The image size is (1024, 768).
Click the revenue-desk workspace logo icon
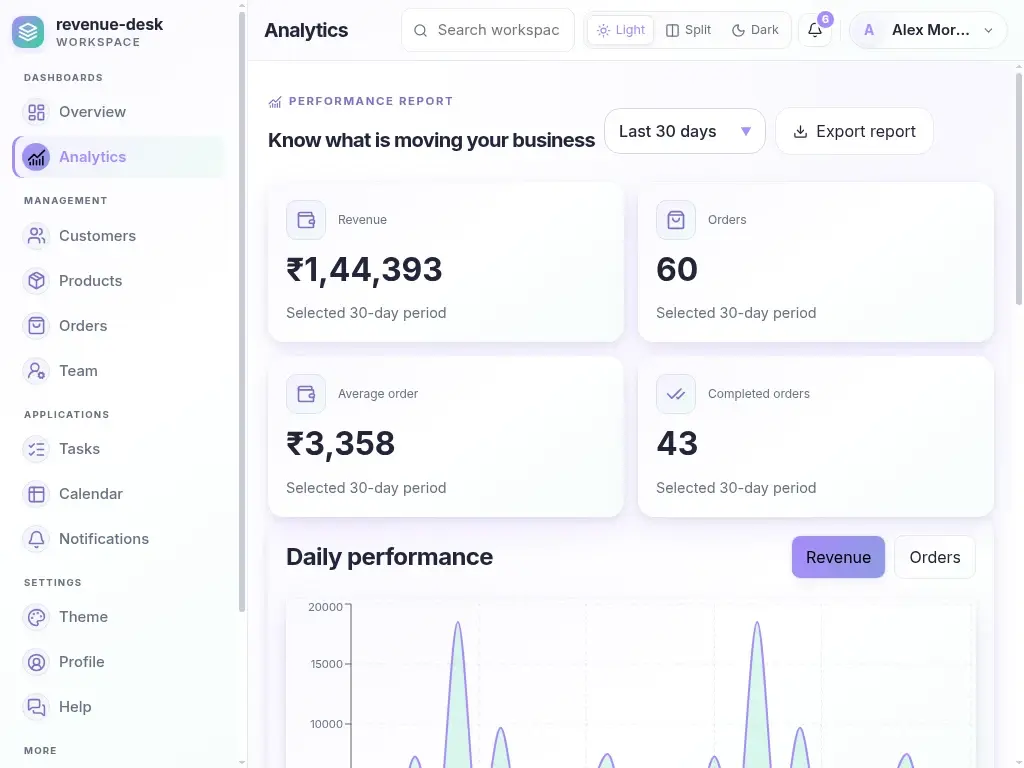pos(28,31)
